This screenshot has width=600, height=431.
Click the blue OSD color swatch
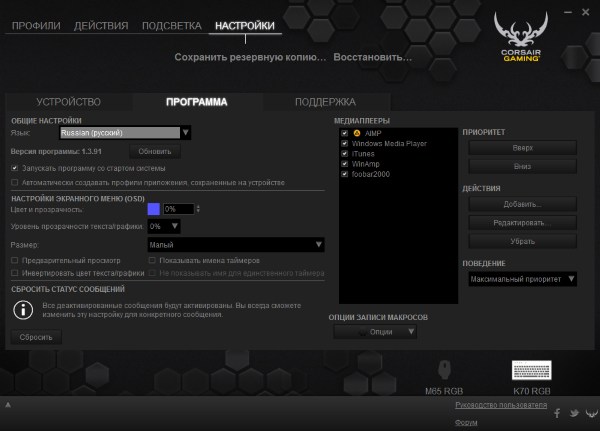pyautogui.click(x=153, y=209)
